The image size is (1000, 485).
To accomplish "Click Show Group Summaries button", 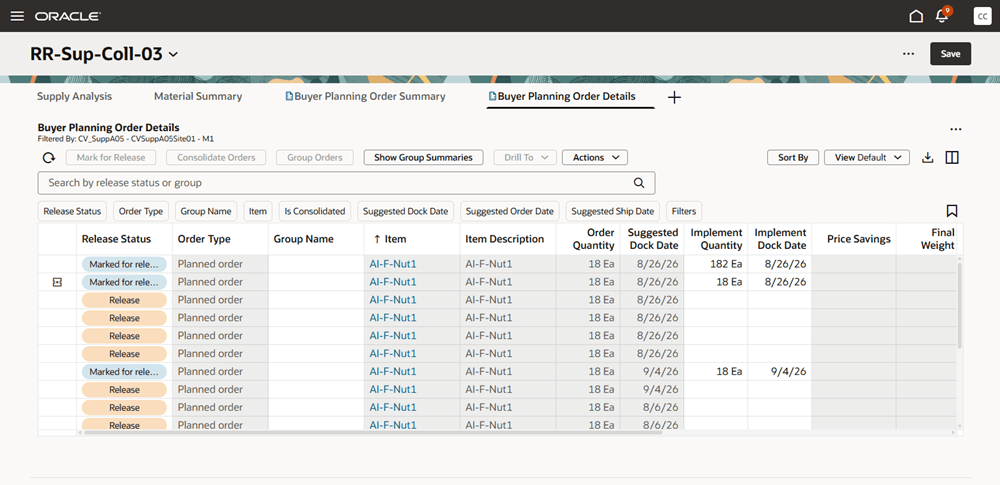I will [423, 158].
